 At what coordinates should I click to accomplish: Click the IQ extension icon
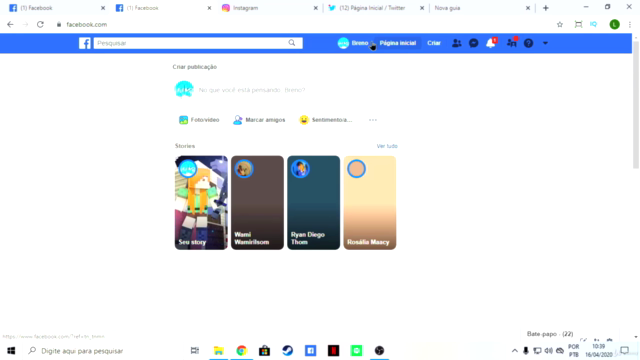click(x=593, y=24)
